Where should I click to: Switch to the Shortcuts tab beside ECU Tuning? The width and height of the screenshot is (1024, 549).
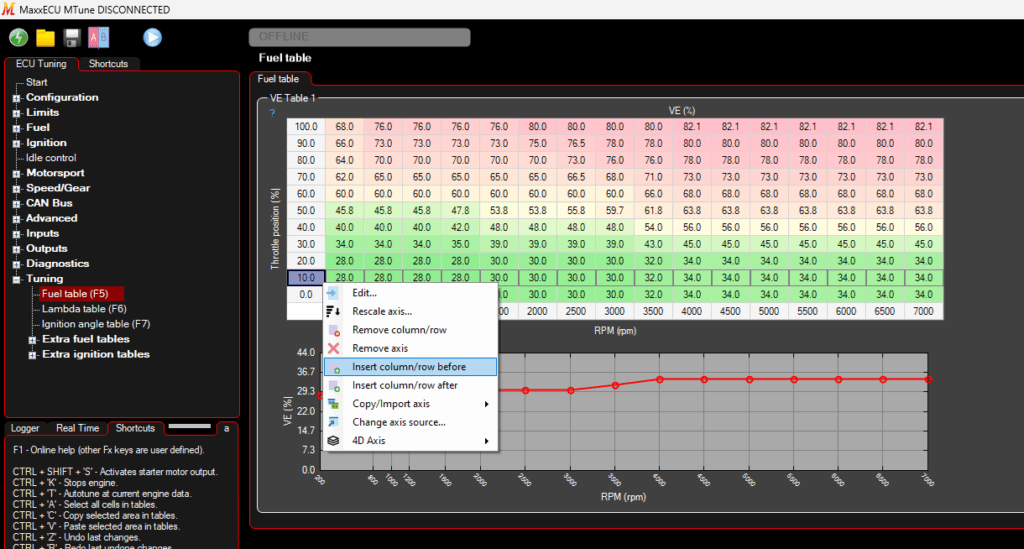(x=108, y=64)
